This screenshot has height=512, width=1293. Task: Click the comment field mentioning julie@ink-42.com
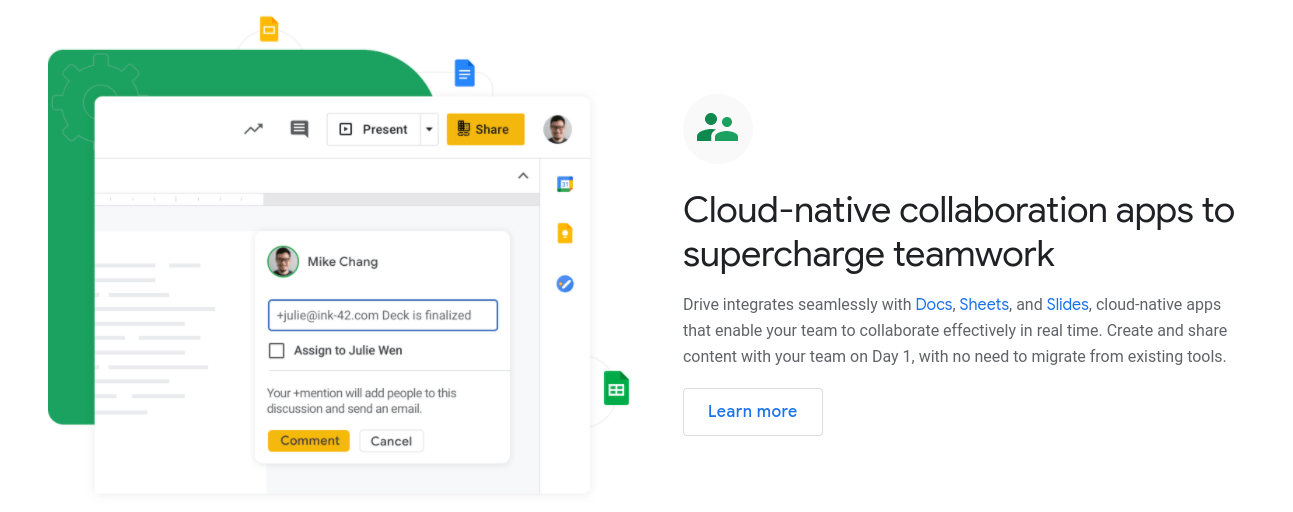(383, 315)
